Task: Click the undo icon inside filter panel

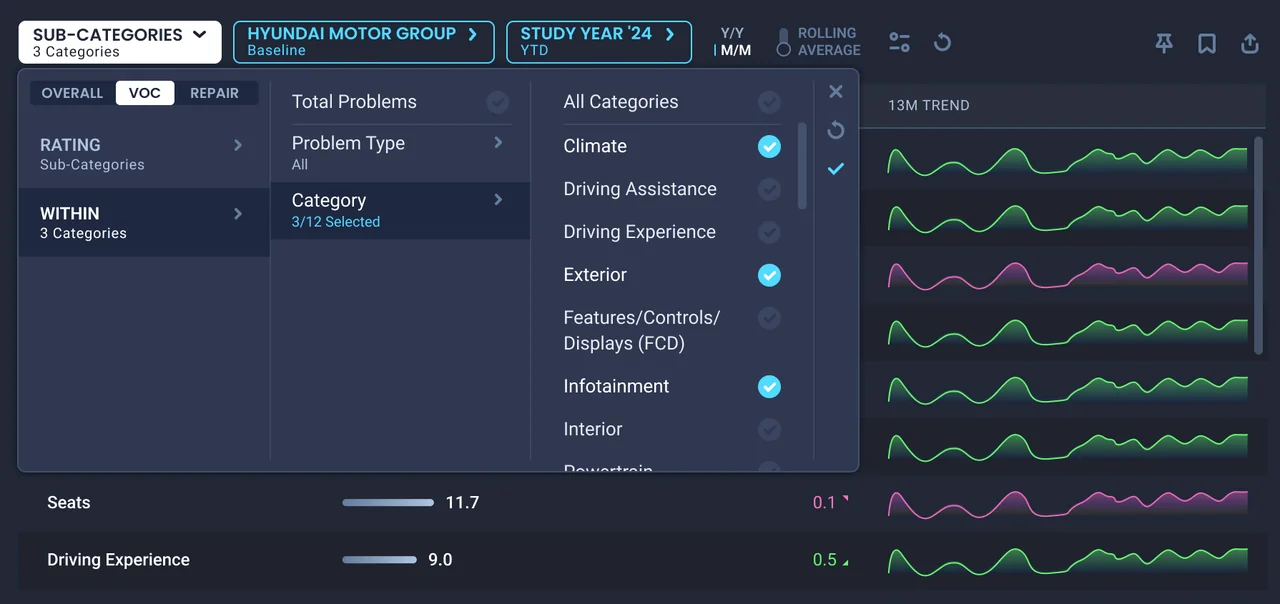Action: click(x=836, y=130)
